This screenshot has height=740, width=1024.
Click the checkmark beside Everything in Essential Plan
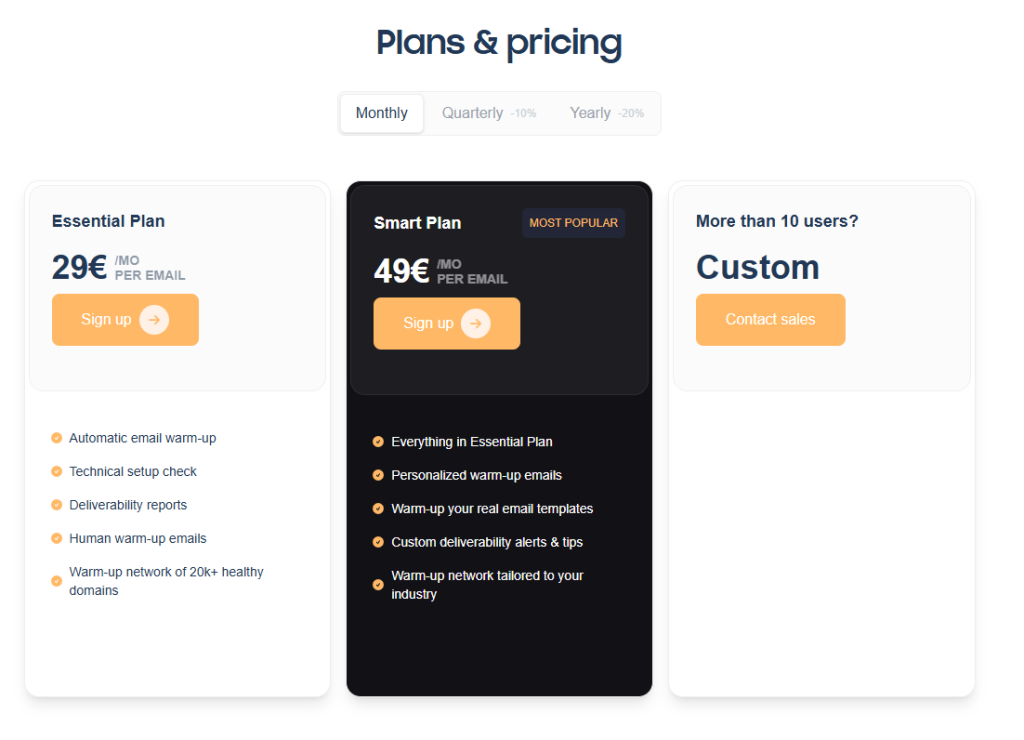click(x=377, y=441)
